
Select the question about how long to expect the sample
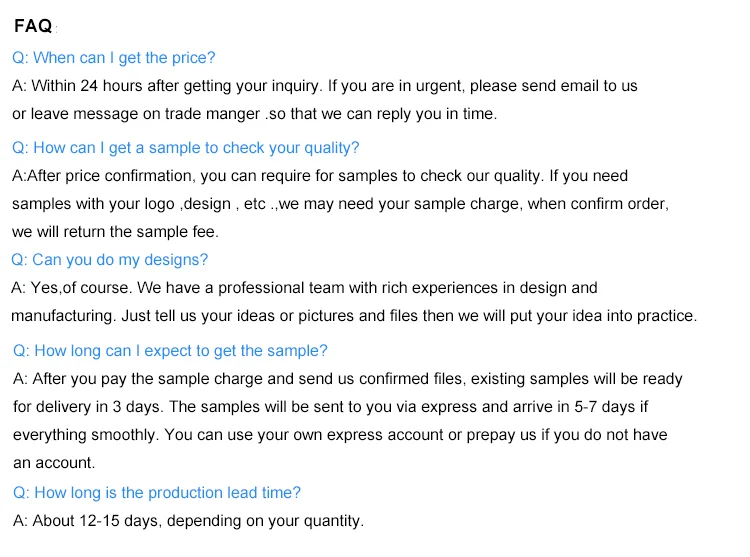coord(170,351)
